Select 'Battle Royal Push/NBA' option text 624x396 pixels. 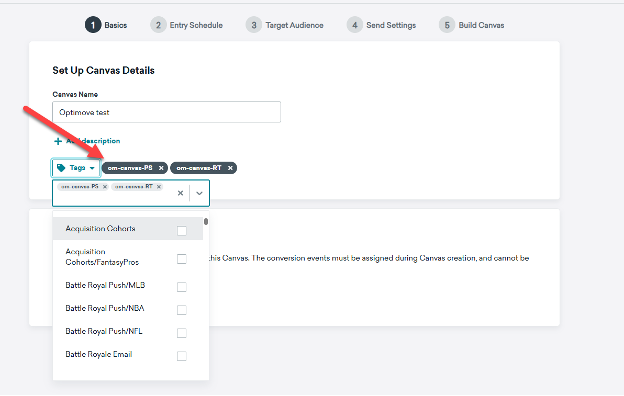[x=105, y=308]
